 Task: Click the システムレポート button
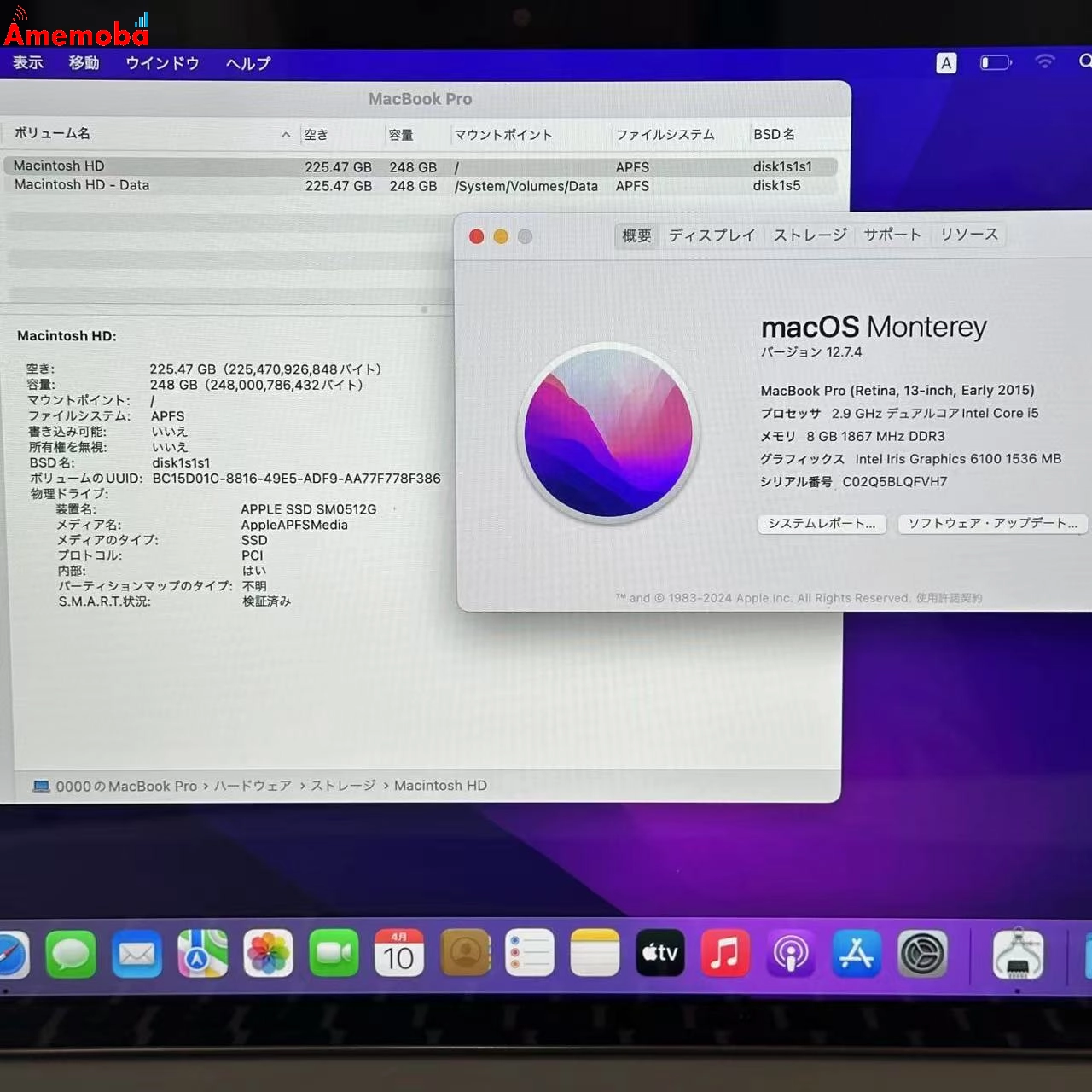coord(821,524)
